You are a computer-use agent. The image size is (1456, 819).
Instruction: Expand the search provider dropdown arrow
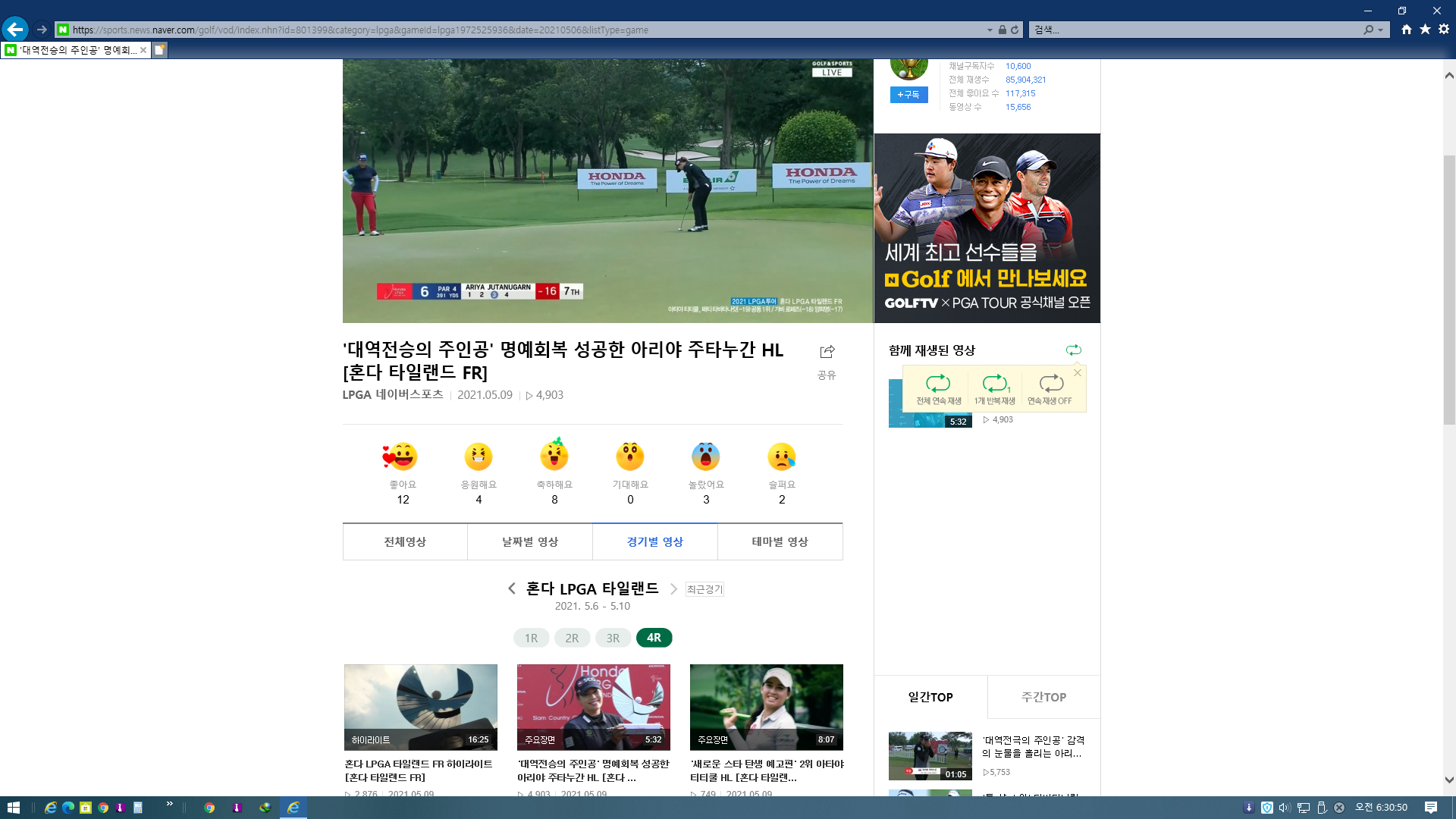click(x=1380, y=30)
